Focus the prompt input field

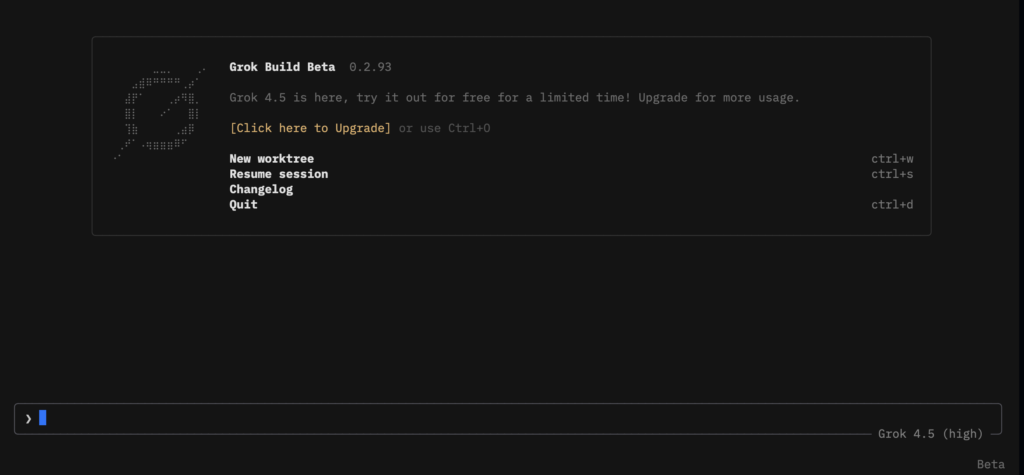point(507,419)
